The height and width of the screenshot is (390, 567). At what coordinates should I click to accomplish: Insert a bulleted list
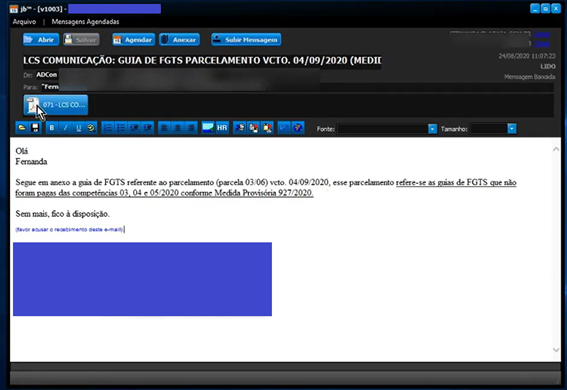(121, 128)
